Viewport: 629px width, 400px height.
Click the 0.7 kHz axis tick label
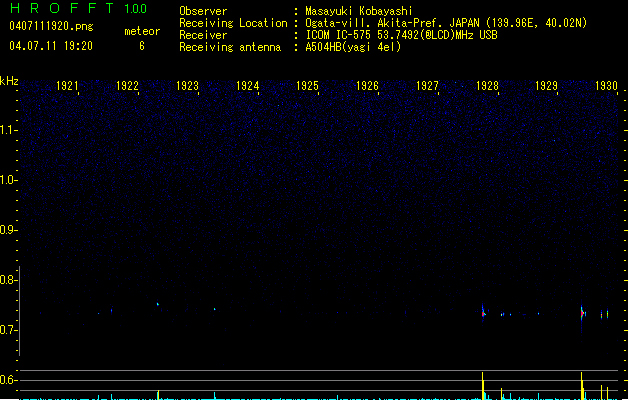8,330
